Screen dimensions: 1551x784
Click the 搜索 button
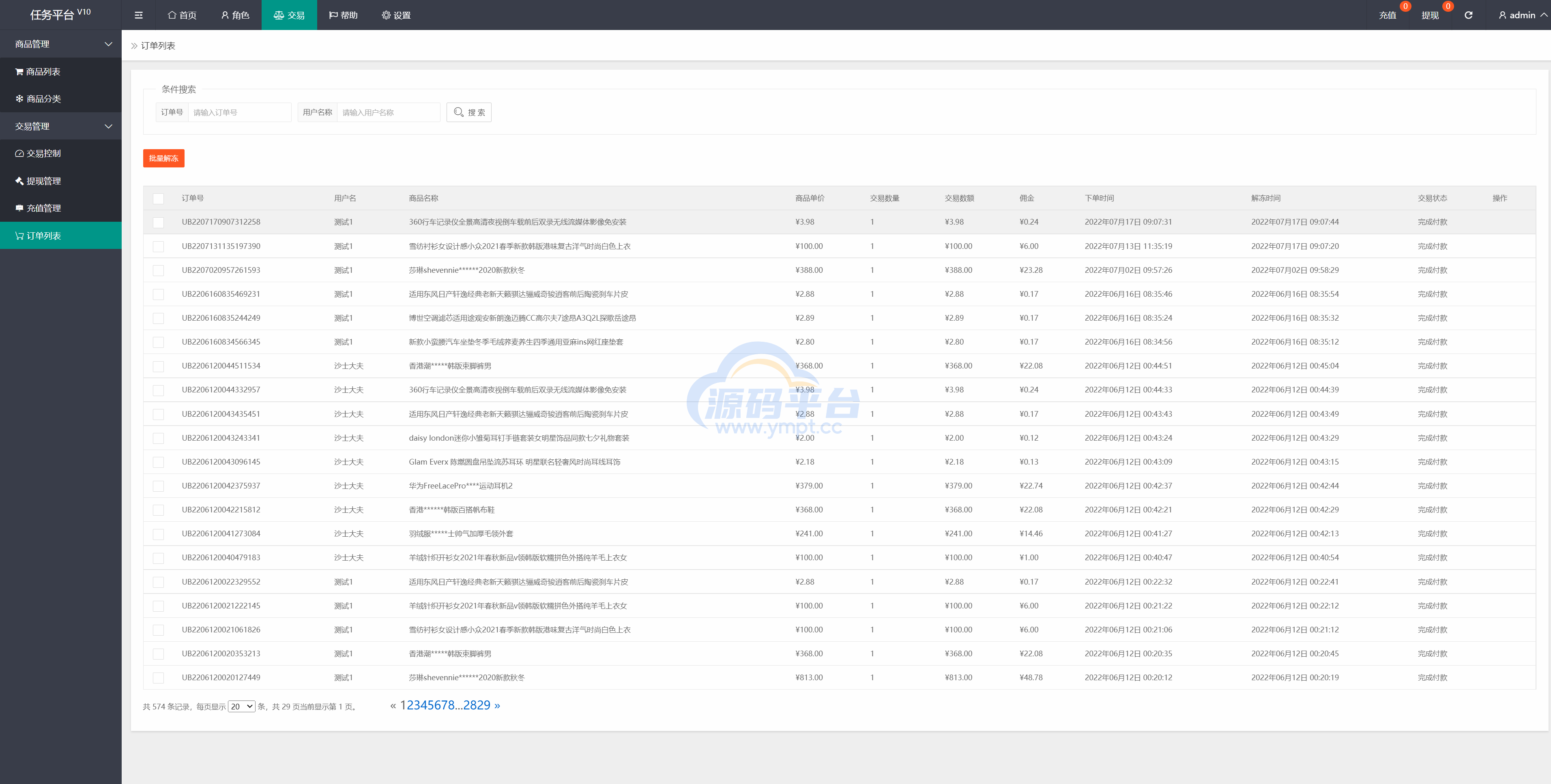click(469, 113)
